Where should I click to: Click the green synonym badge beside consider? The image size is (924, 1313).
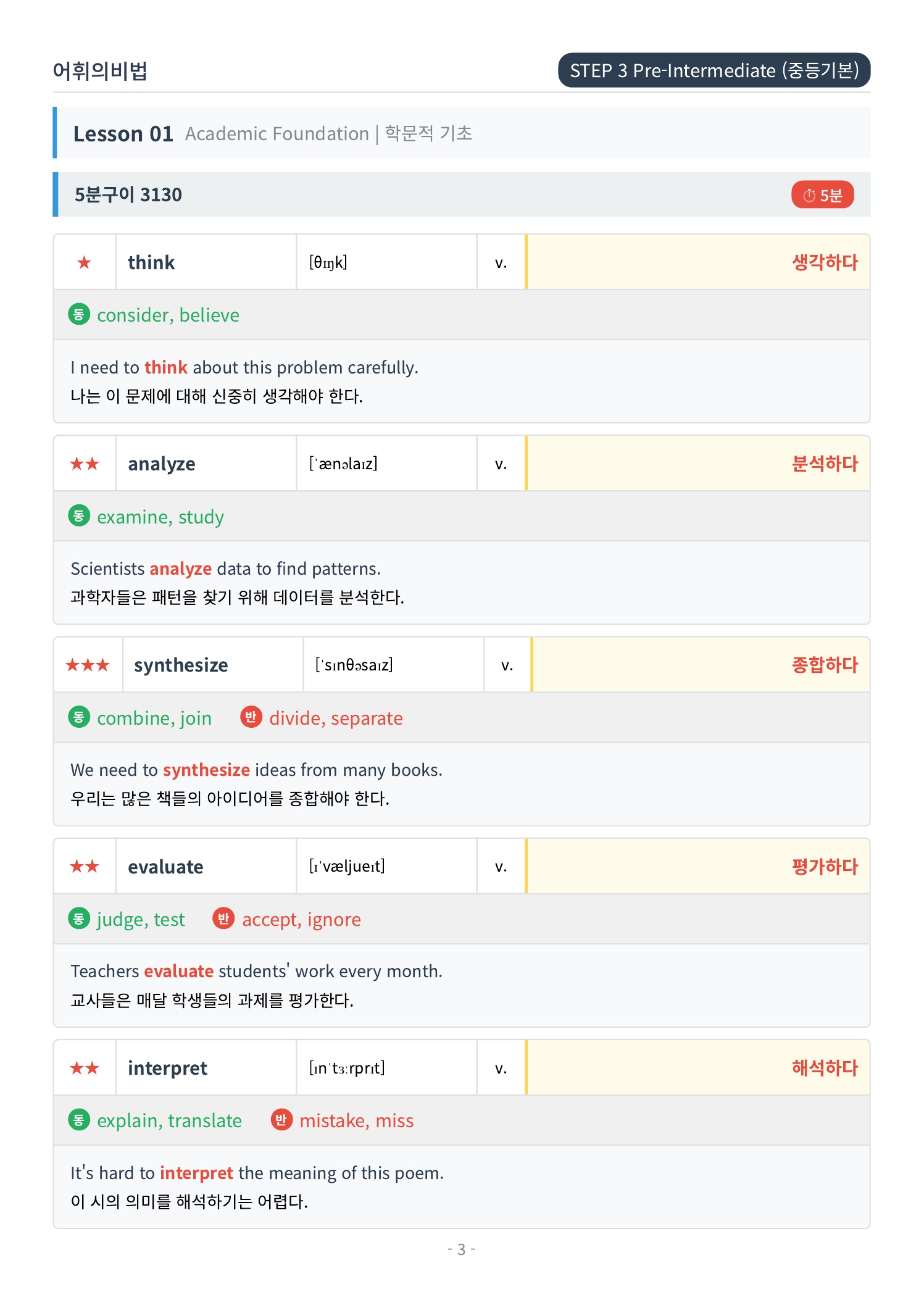(78, 314)
